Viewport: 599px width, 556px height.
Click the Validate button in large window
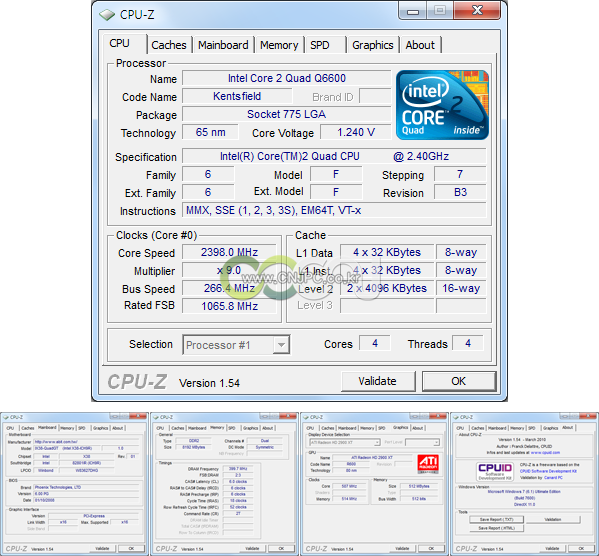(377, 381)
